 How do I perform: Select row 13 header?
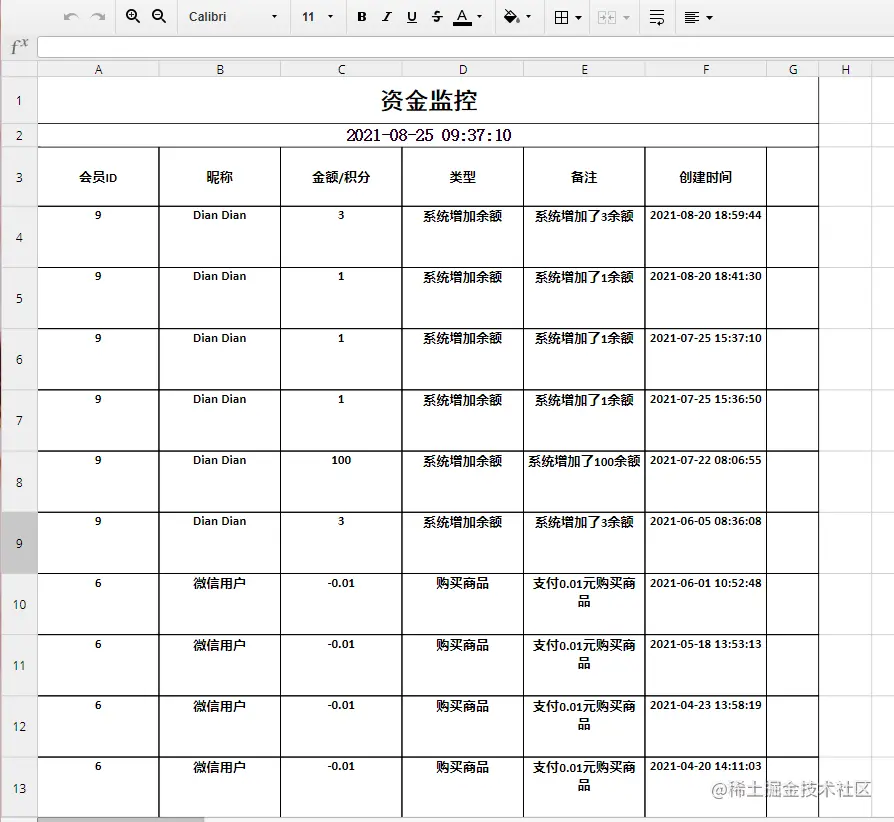(x=19, y=788)
